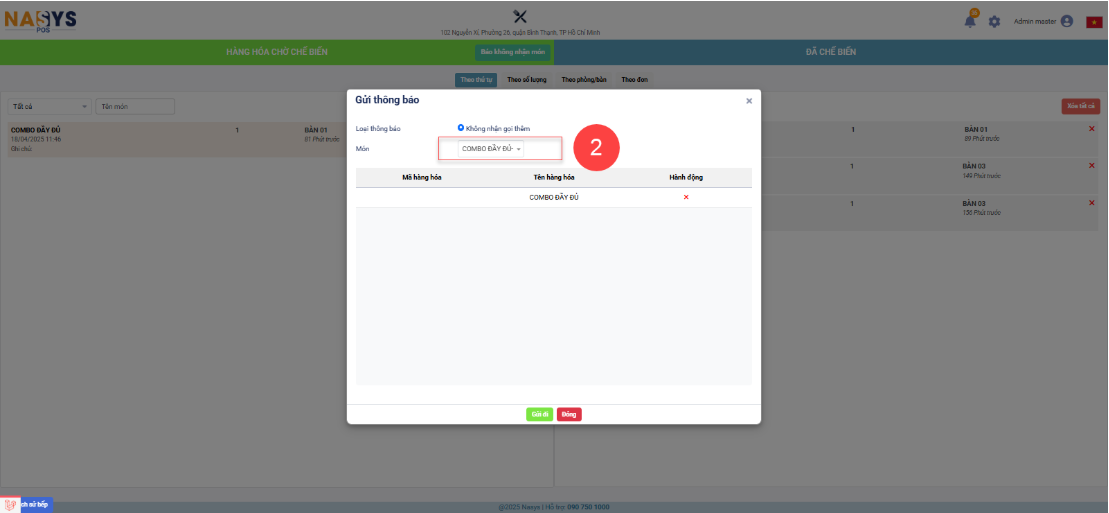Click the crossed utensils kitchen icon
Screen dimensions: 1109x513
pyautogui.click(x=520, y=16)
